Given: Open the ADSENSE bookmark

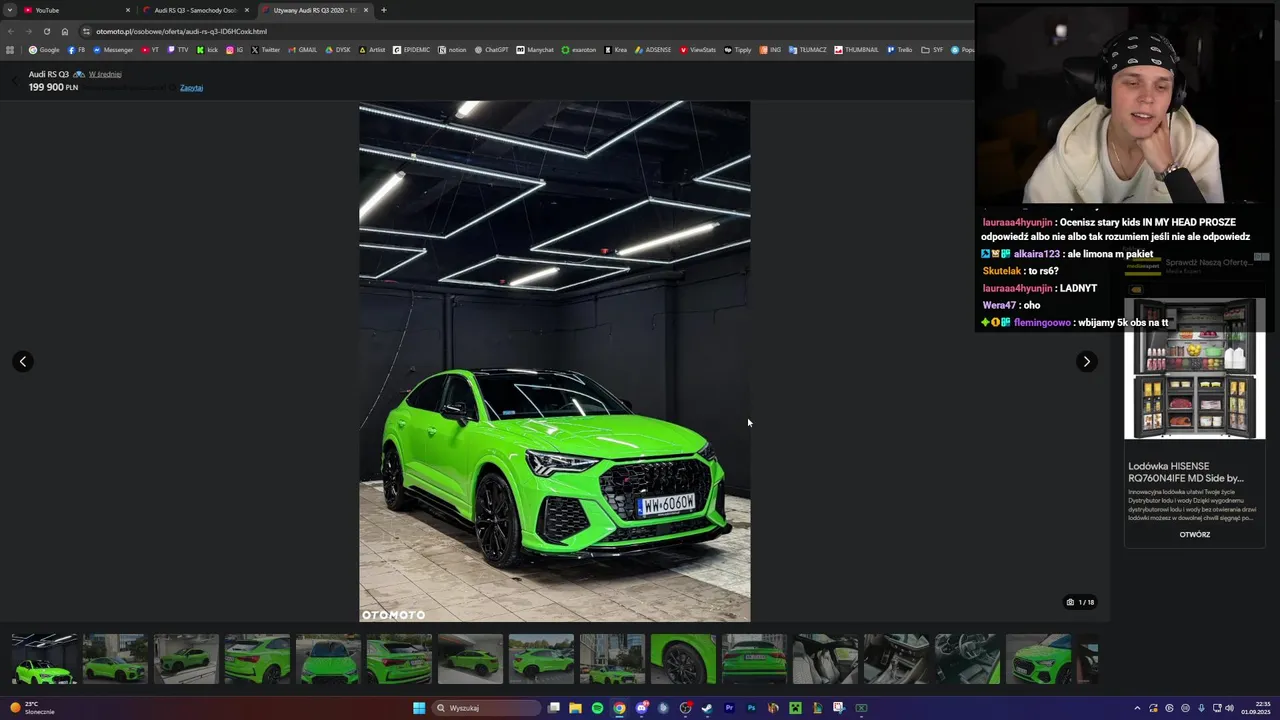Looking at the screenshot, I should pyautogui.click(x=653, y=50).
